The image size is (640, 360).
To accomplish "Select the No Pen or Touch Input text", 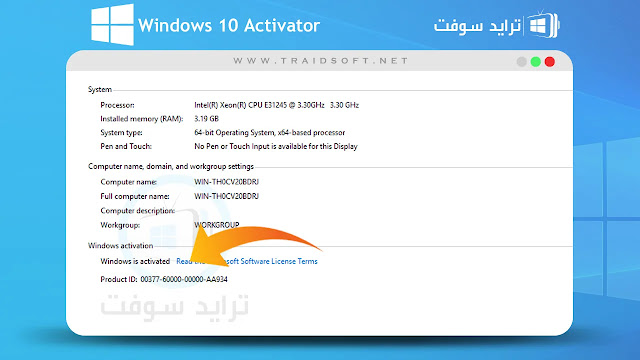I will coord(276,146).
